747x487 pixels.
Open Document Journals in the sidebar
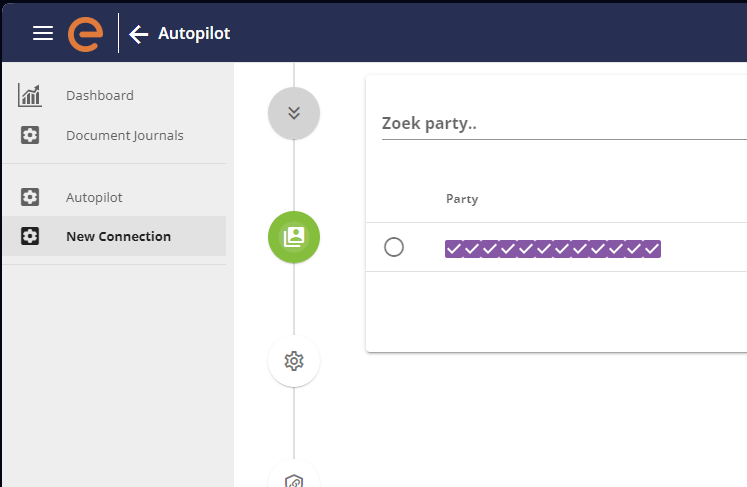[125, 136]
